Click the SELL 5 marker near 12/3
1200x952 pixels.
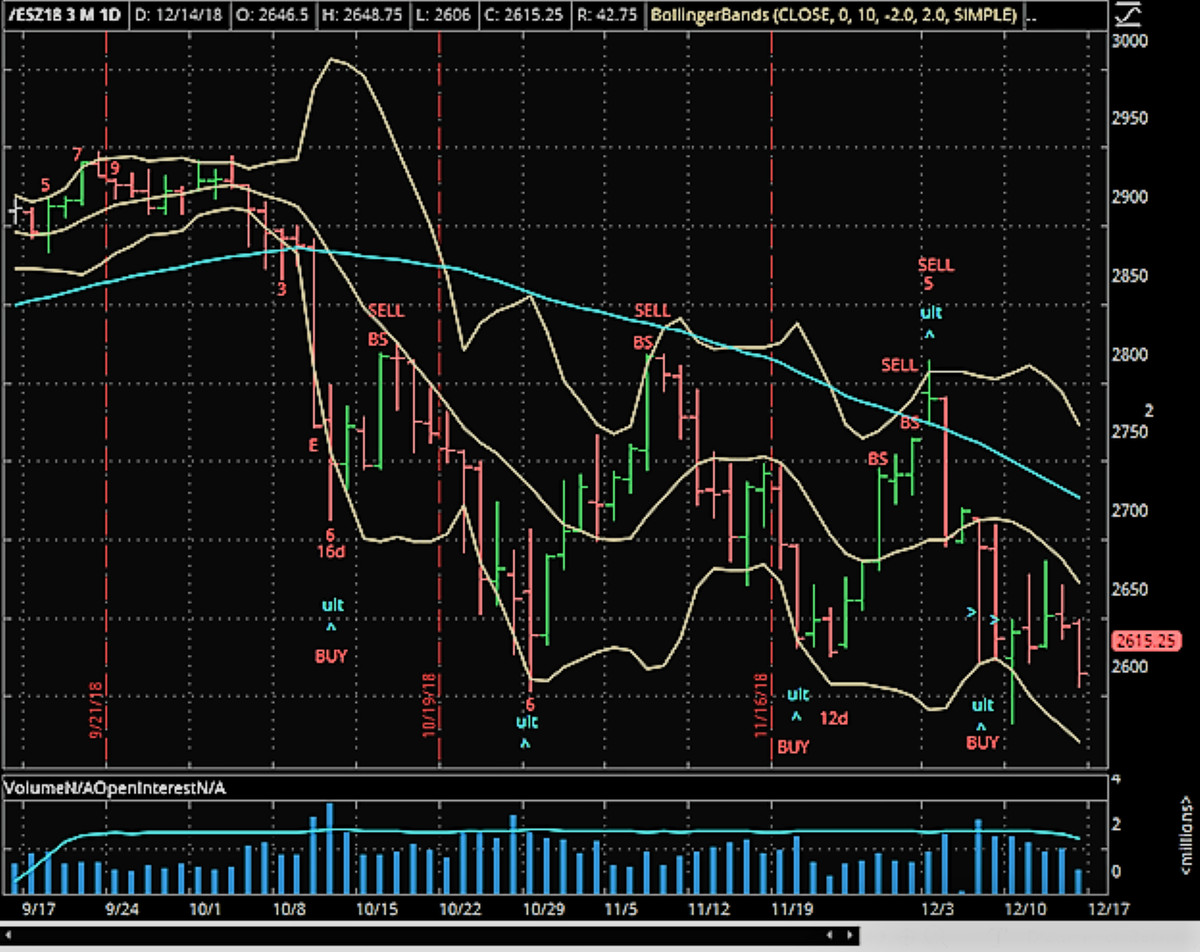tap(933, 273)
